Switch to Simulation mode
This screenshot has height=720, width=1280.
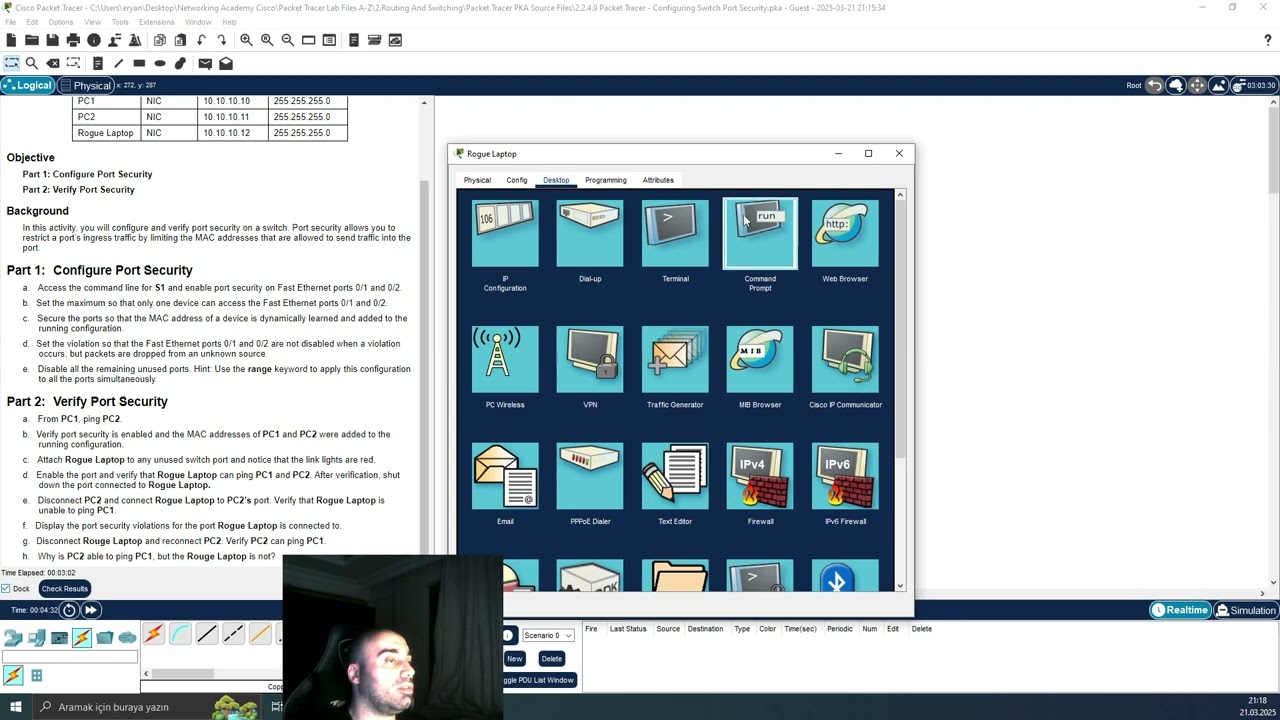(1246, 610)
